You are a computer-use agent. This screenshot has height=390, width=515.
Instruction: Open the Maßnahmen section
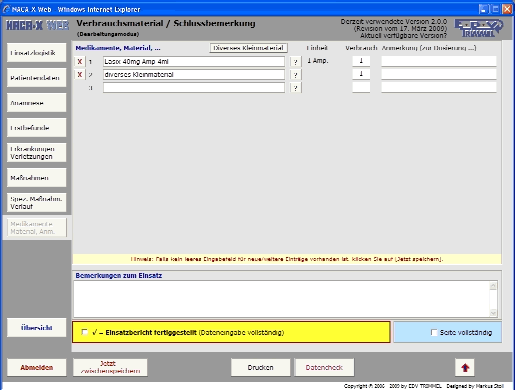pos(37,178)
